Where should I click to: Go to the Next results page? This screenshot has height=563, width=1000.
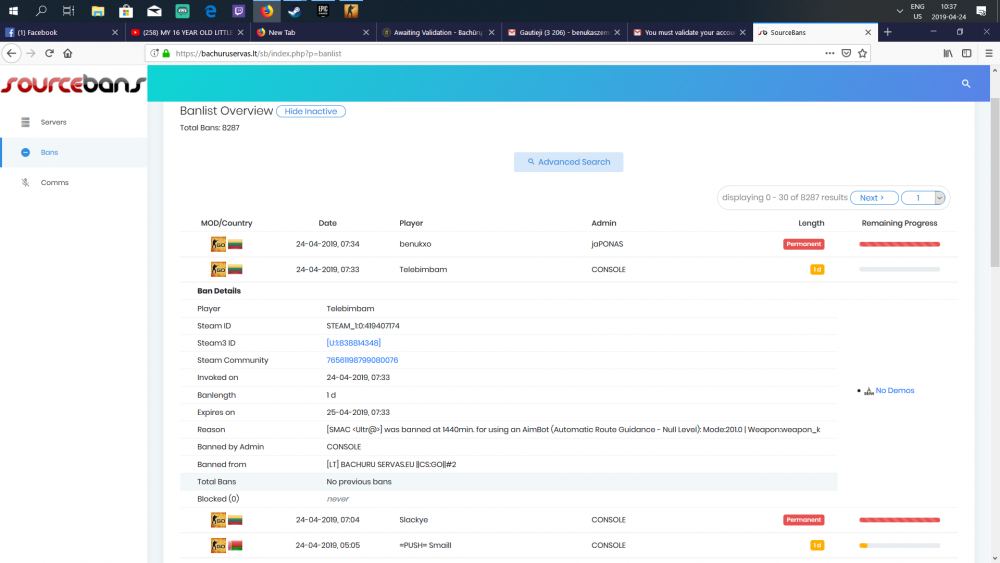click(871, 198)
